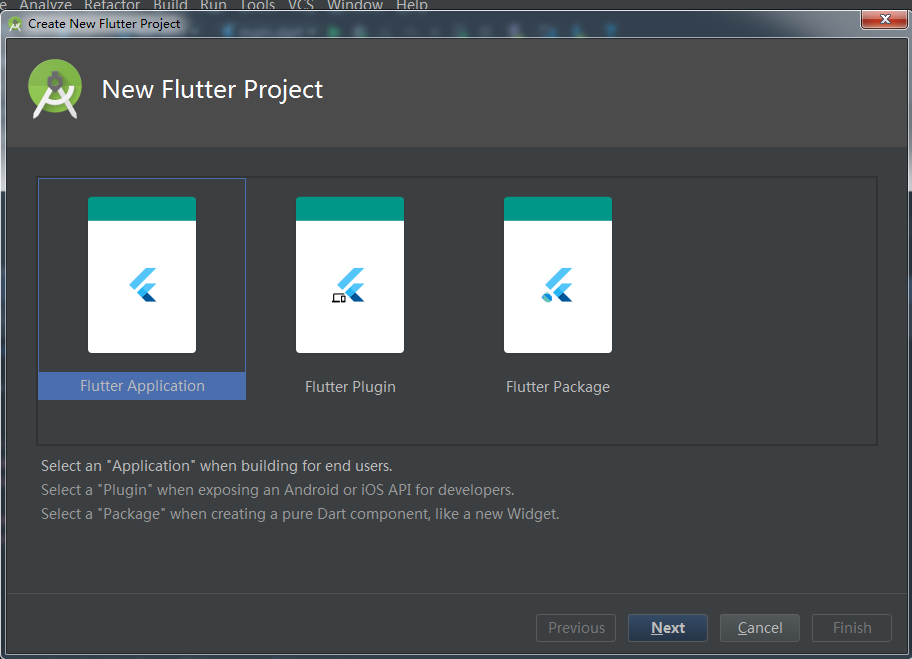Click the 'Select a "Plugin"' description line
Screen dimensions: 912x659
click(277, 490)
